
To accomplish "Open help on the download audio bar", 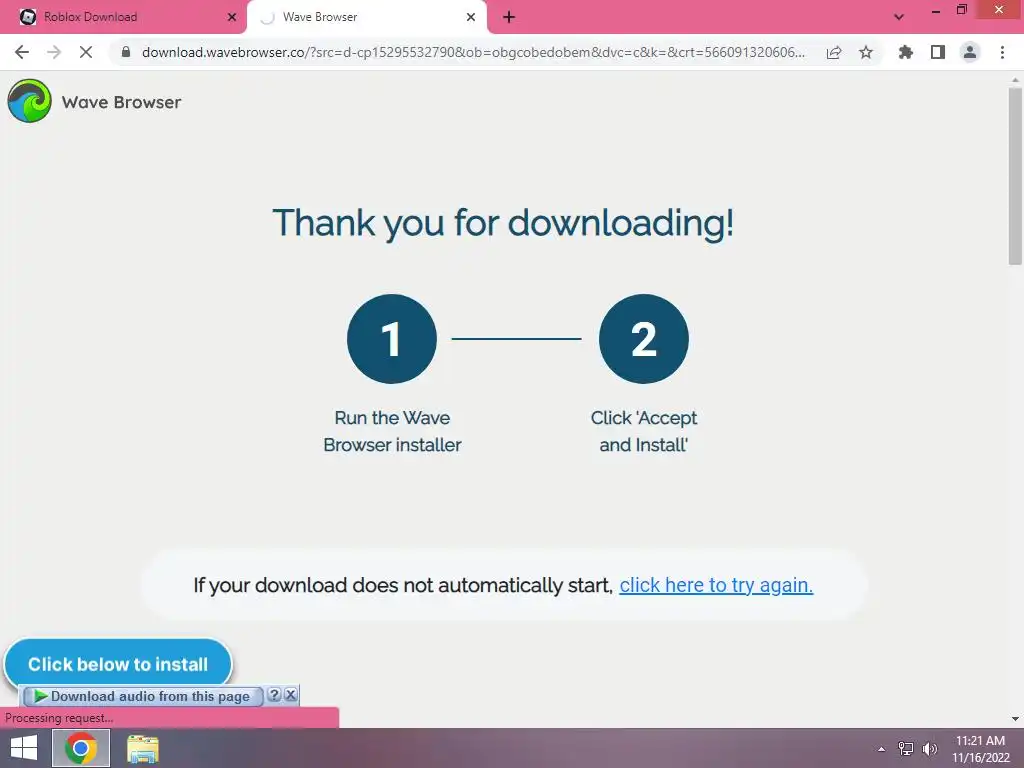I will coord(274,695).
